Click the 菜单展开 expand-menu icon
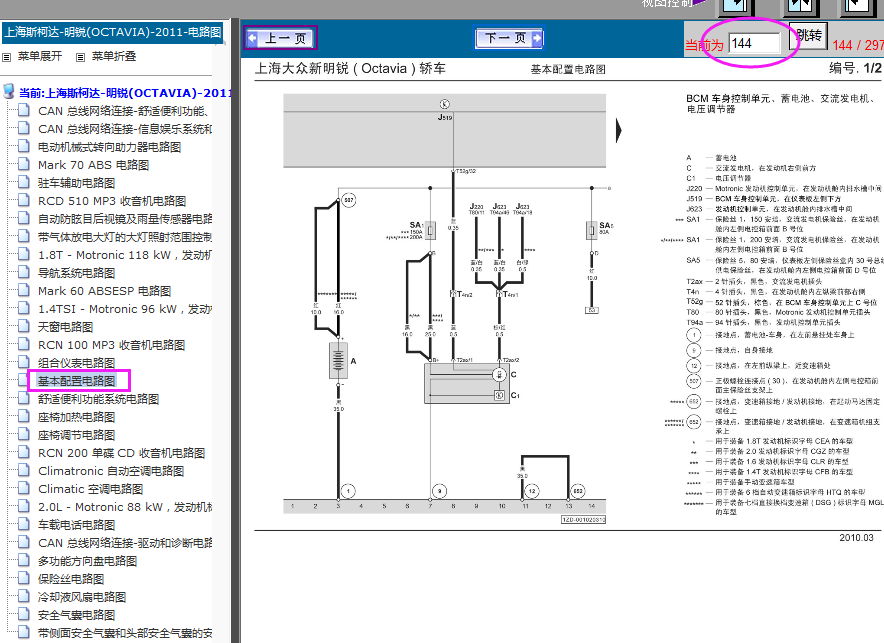 [7, 57]
